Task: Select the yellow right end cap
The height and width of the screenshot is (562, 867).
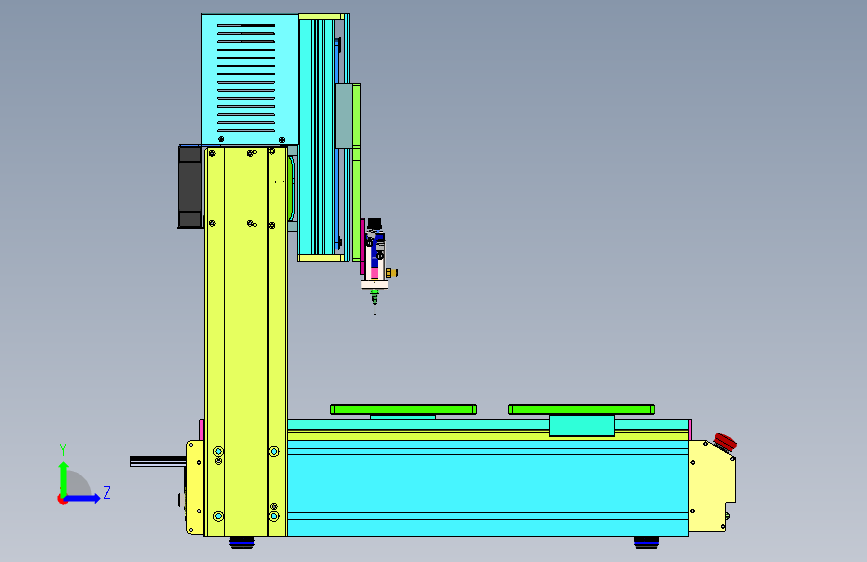Action: click(711, 486)
